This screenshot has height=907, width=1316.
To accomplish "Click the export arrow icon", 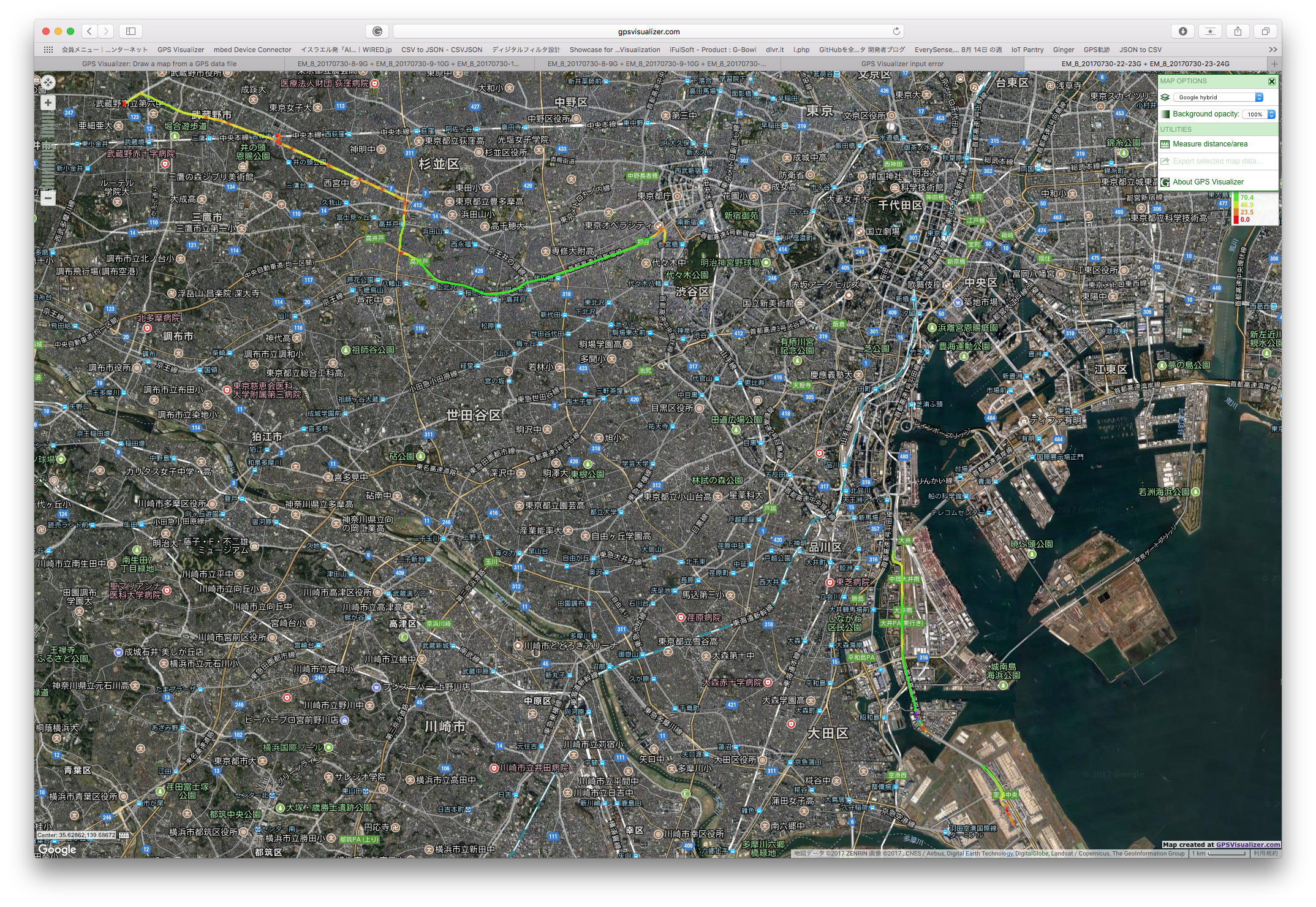I will 1165,161.
